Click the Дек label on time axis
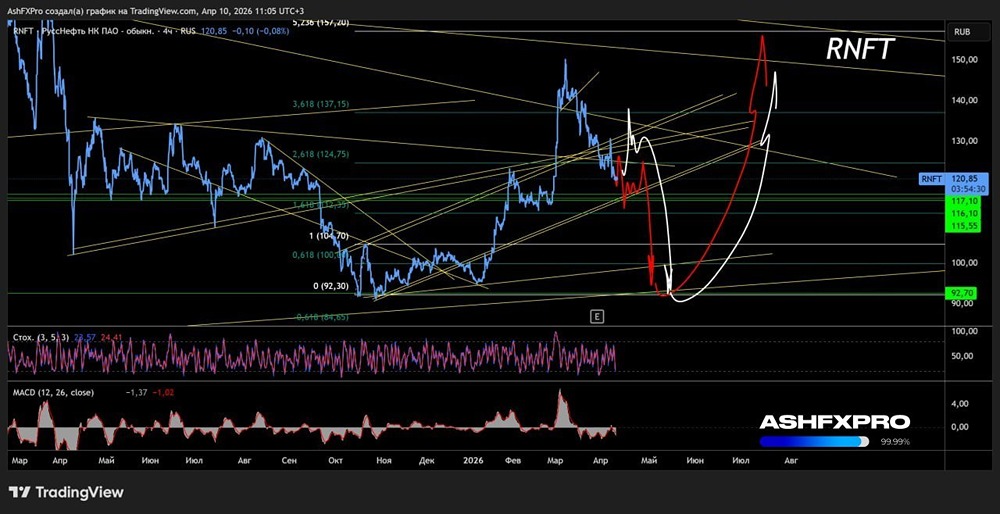The image size is (1000, 514). click(427, 459)
